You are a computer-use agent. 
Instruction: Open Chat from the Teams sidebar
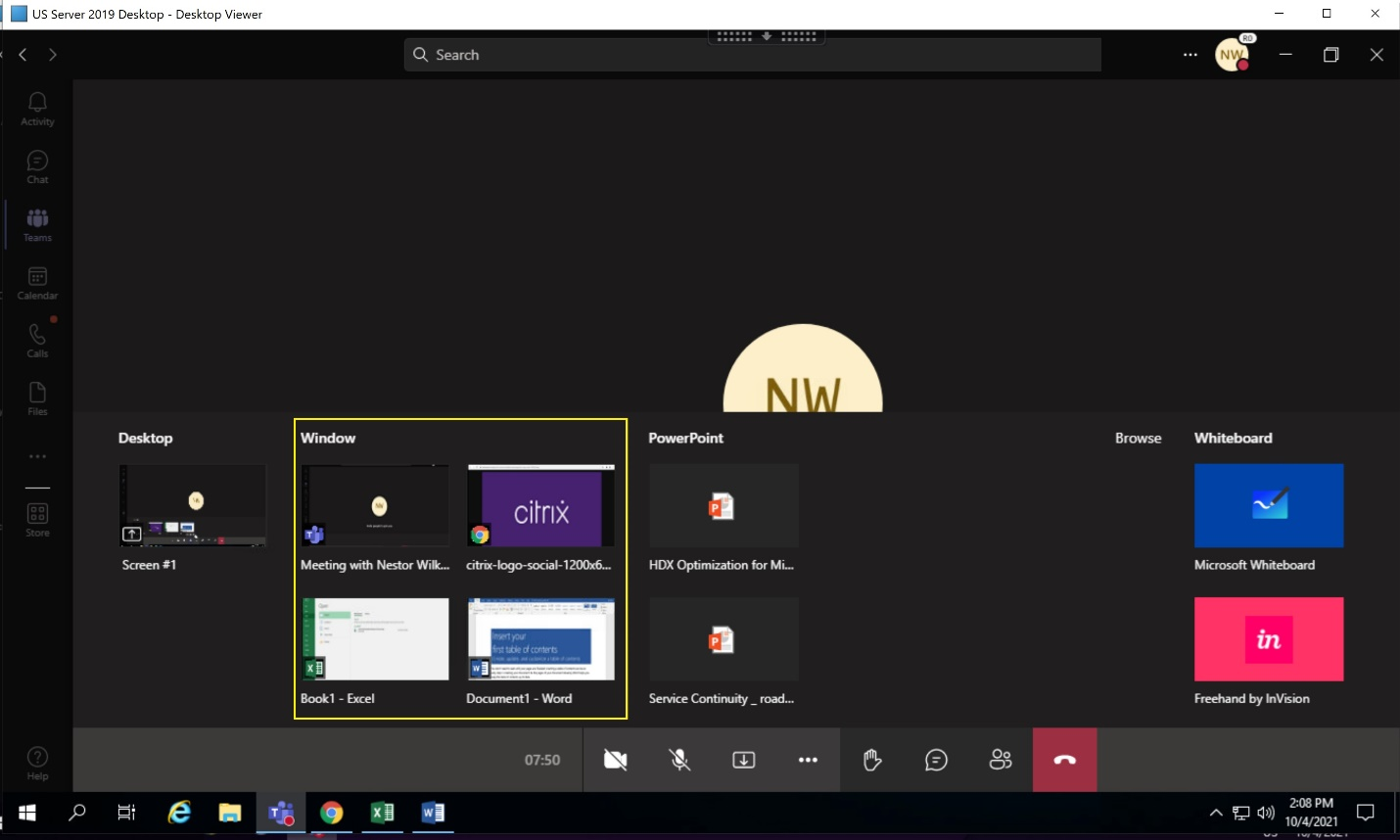[36, 166]
